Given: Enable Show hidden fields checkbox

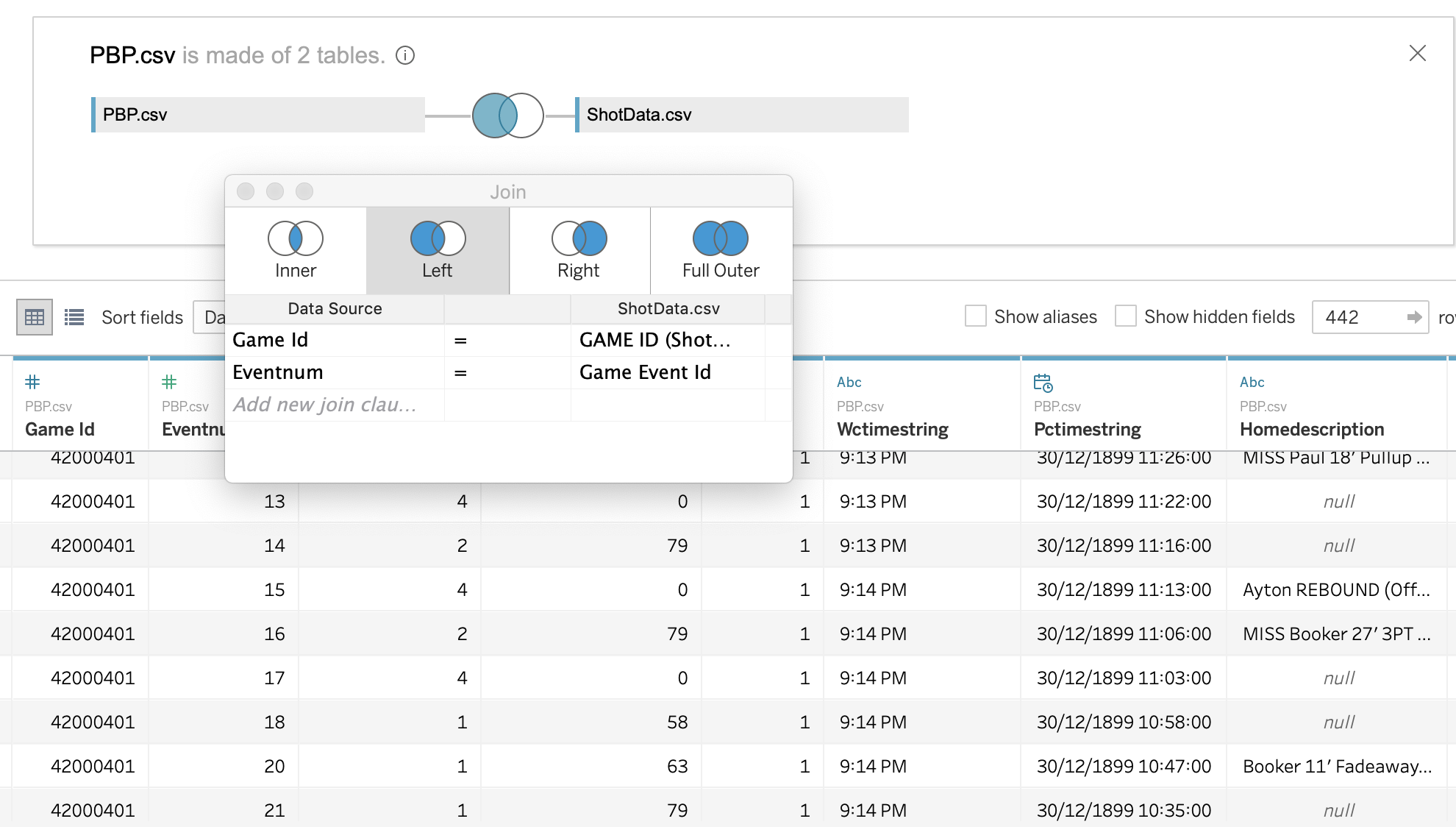Looking at the screenshot, I should point(1126,316).
